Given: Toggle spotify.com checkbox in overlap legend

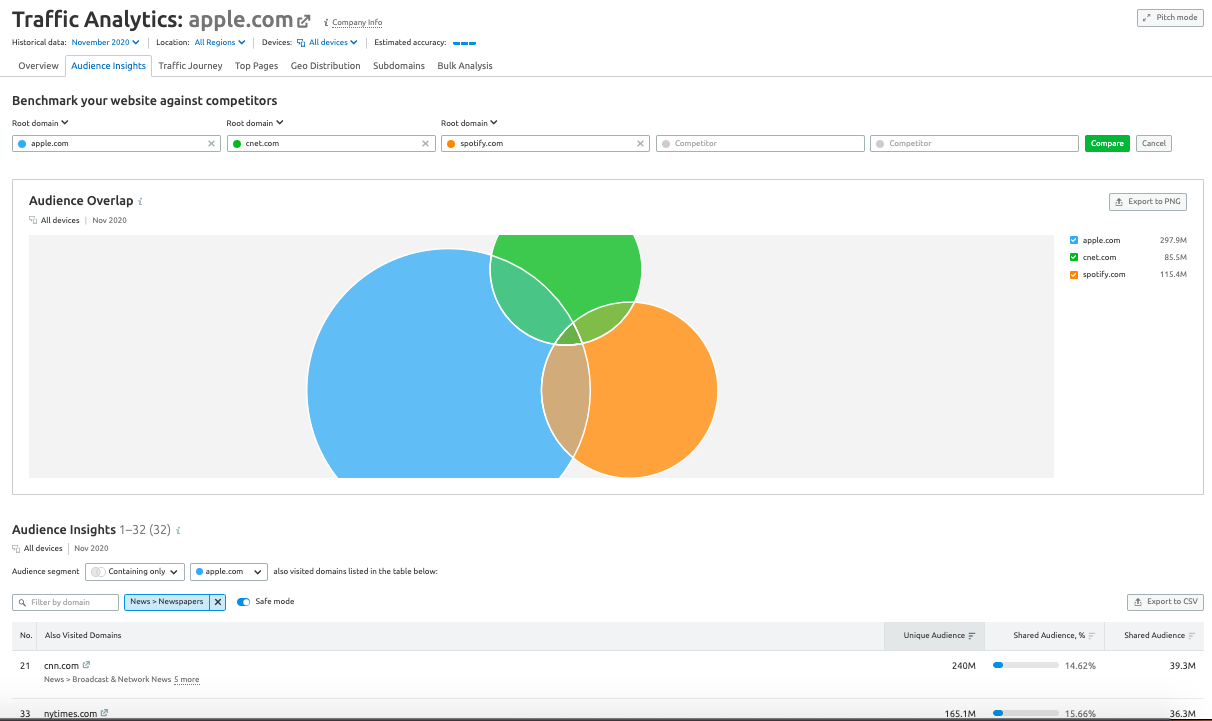Looking at the screenshot, I should point(1074,274).
